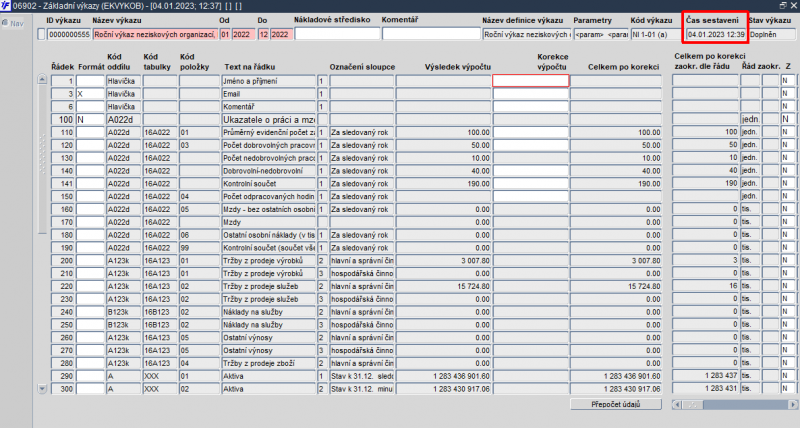
Task: Click the Čas sestavení value 04.01.2023 12:39
Action: 715,35
